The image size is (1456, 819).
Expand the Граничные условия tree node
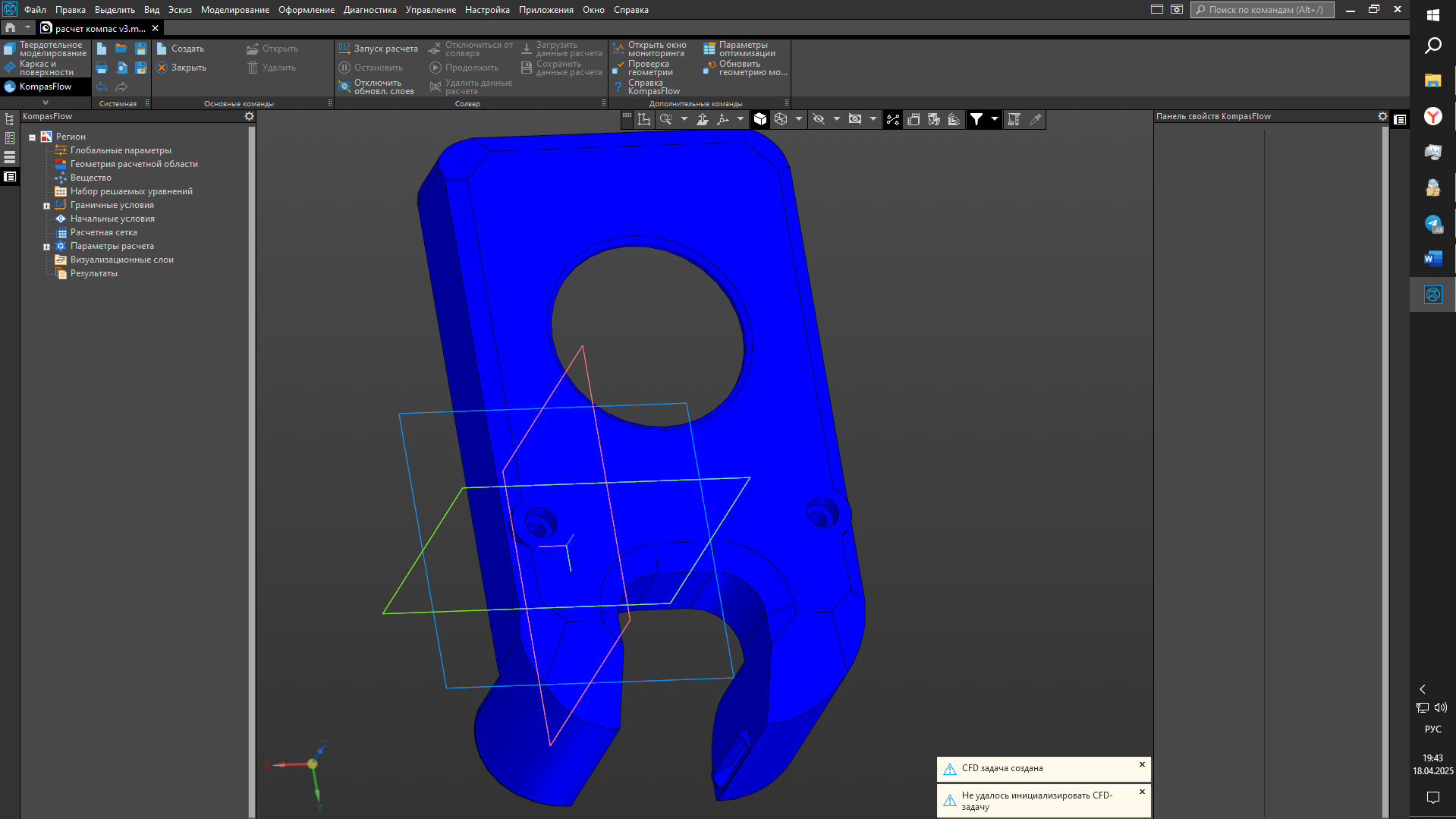(46, 206)
